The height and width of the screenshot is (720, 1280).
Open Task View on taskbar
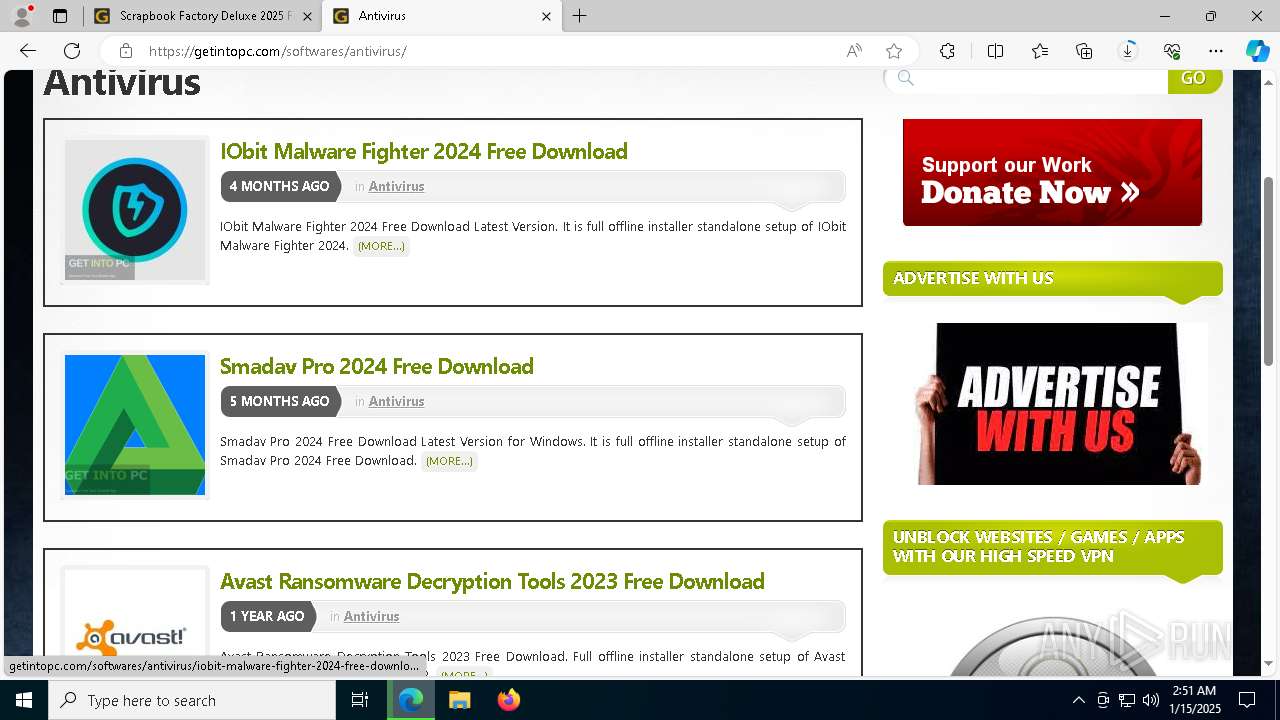360,700
